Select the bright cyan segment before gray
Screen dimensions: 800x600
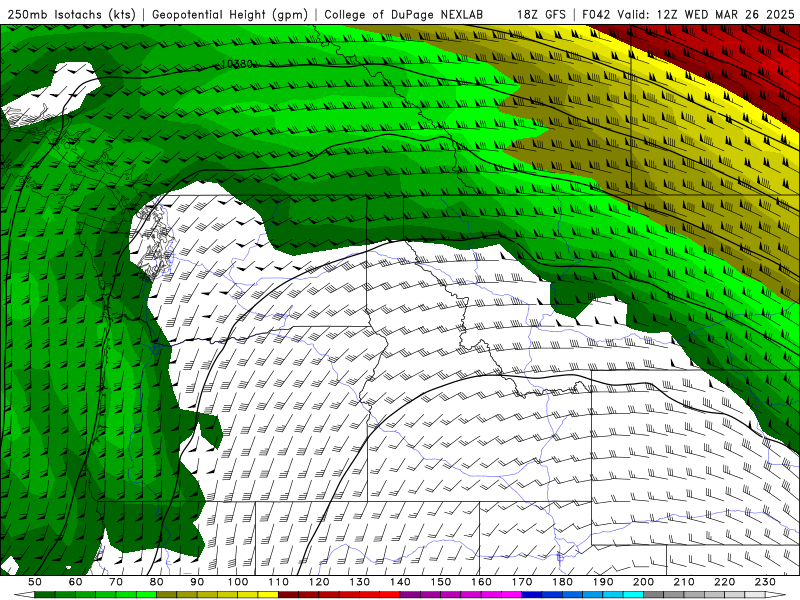point(634,595)
